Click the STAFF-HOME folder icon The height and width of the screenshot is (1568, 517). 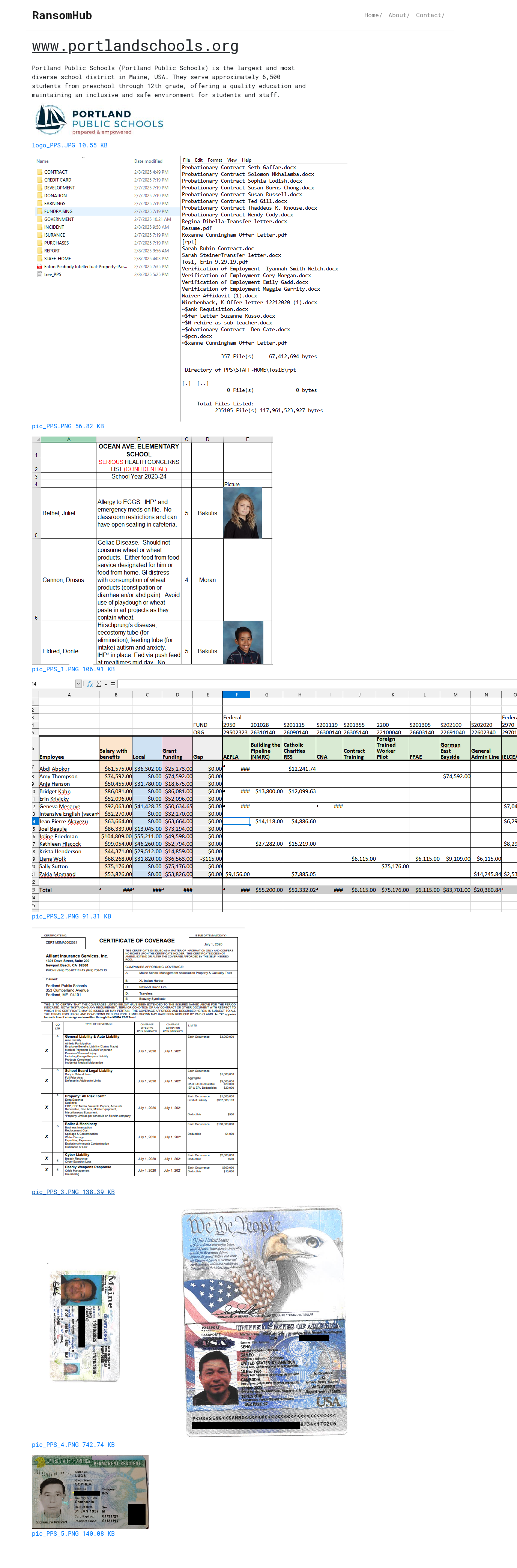tap(40, 259)
